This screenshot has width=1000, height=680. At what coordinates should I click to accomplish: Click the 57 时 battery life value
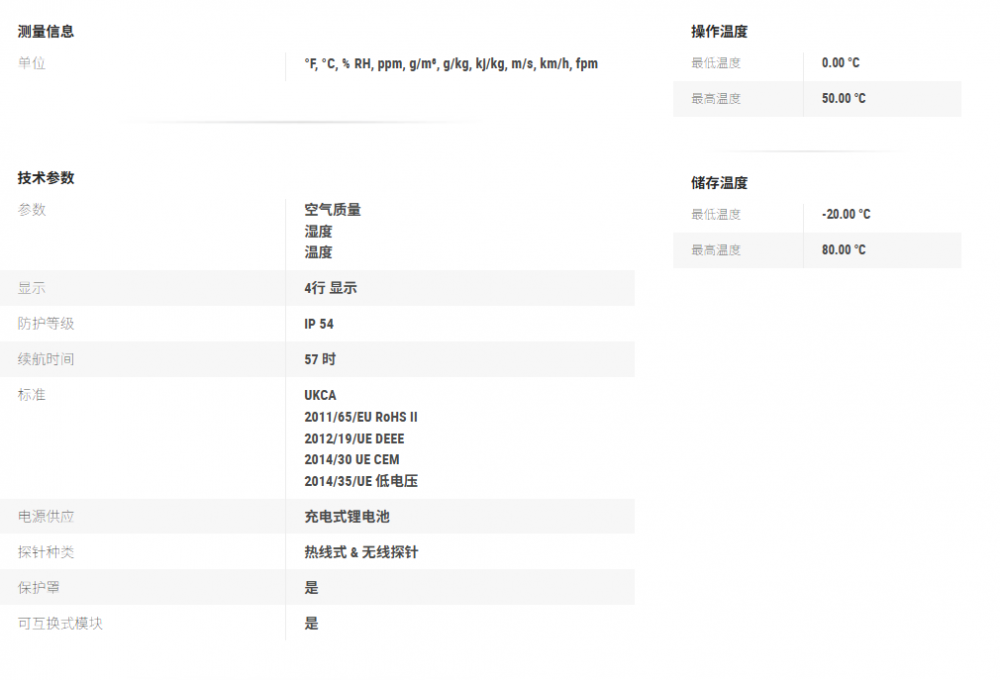pos(320,359)
